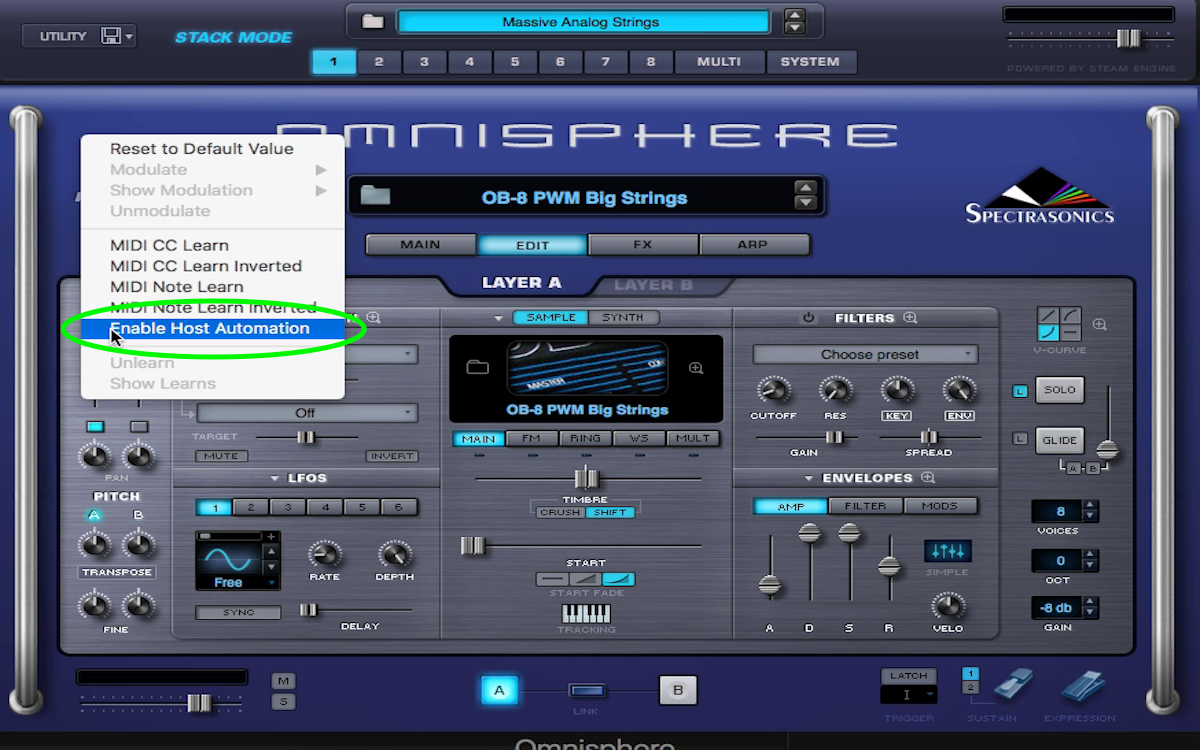Click the LFO waveform plus button
Viewport: 1200px width, 750px height.
coord(270,537)
